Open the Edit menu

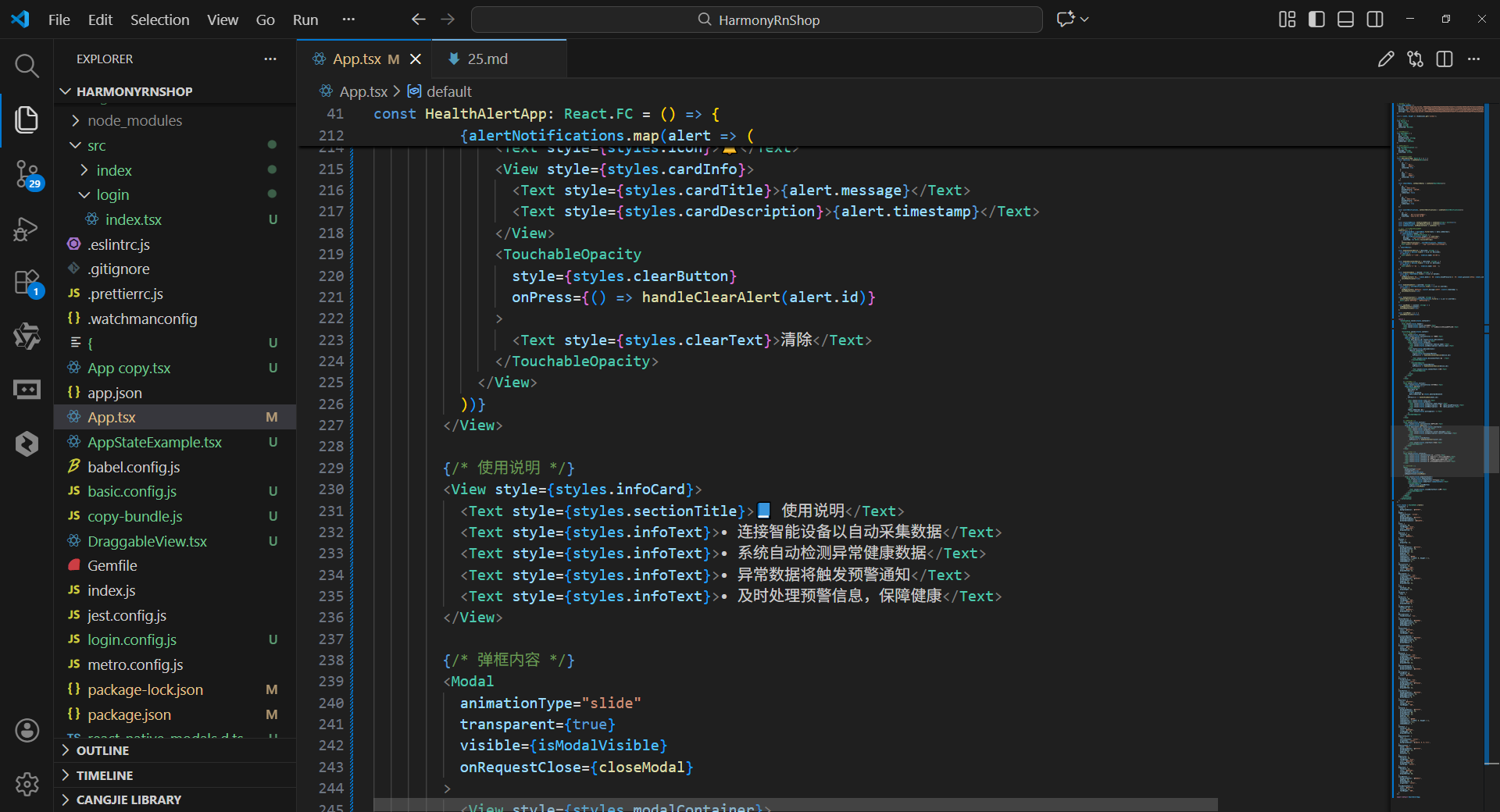tap(100, 20)
